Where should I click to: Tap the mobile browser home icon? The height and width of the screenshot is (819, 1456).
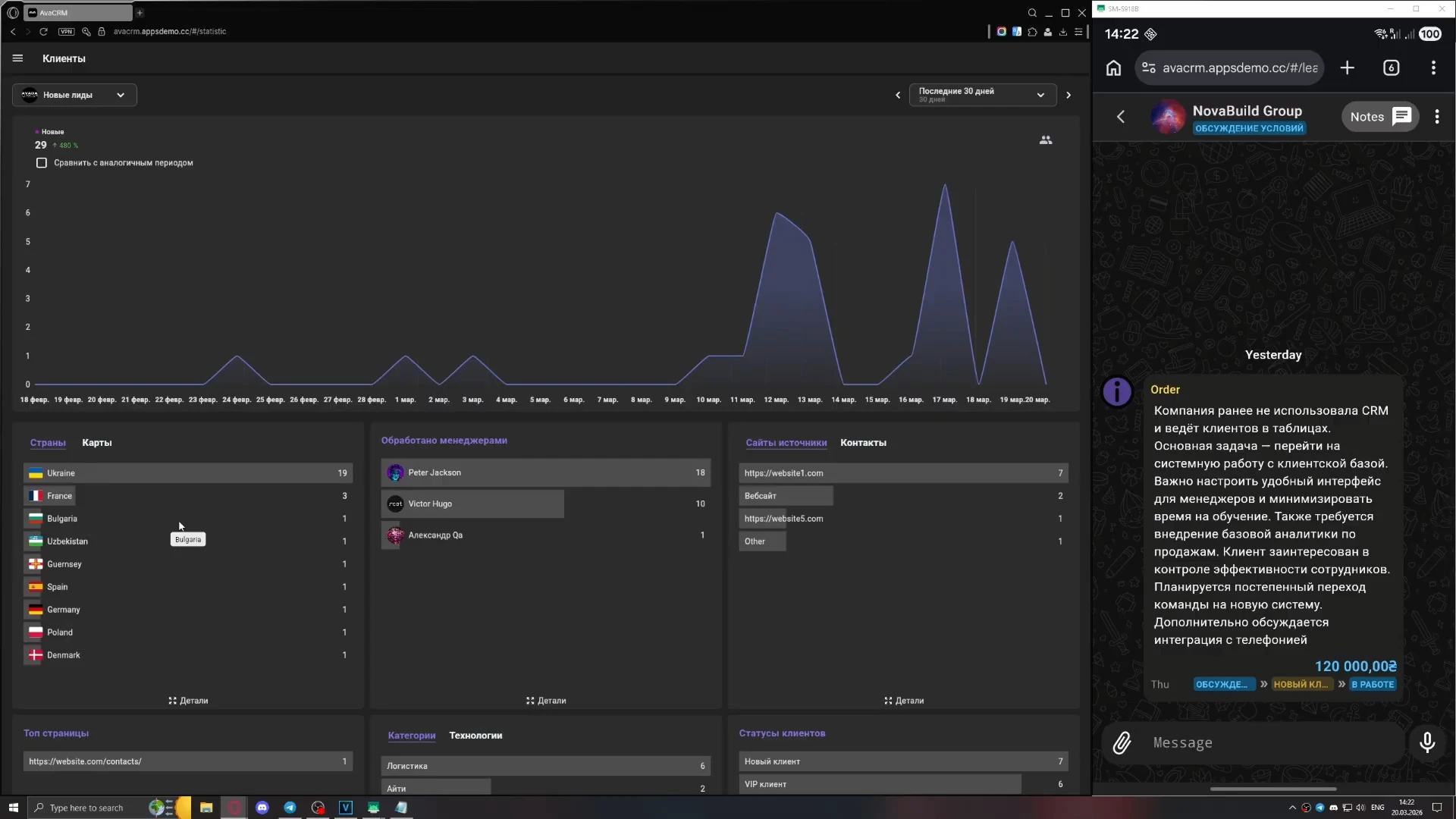[x=1113, y=68]
